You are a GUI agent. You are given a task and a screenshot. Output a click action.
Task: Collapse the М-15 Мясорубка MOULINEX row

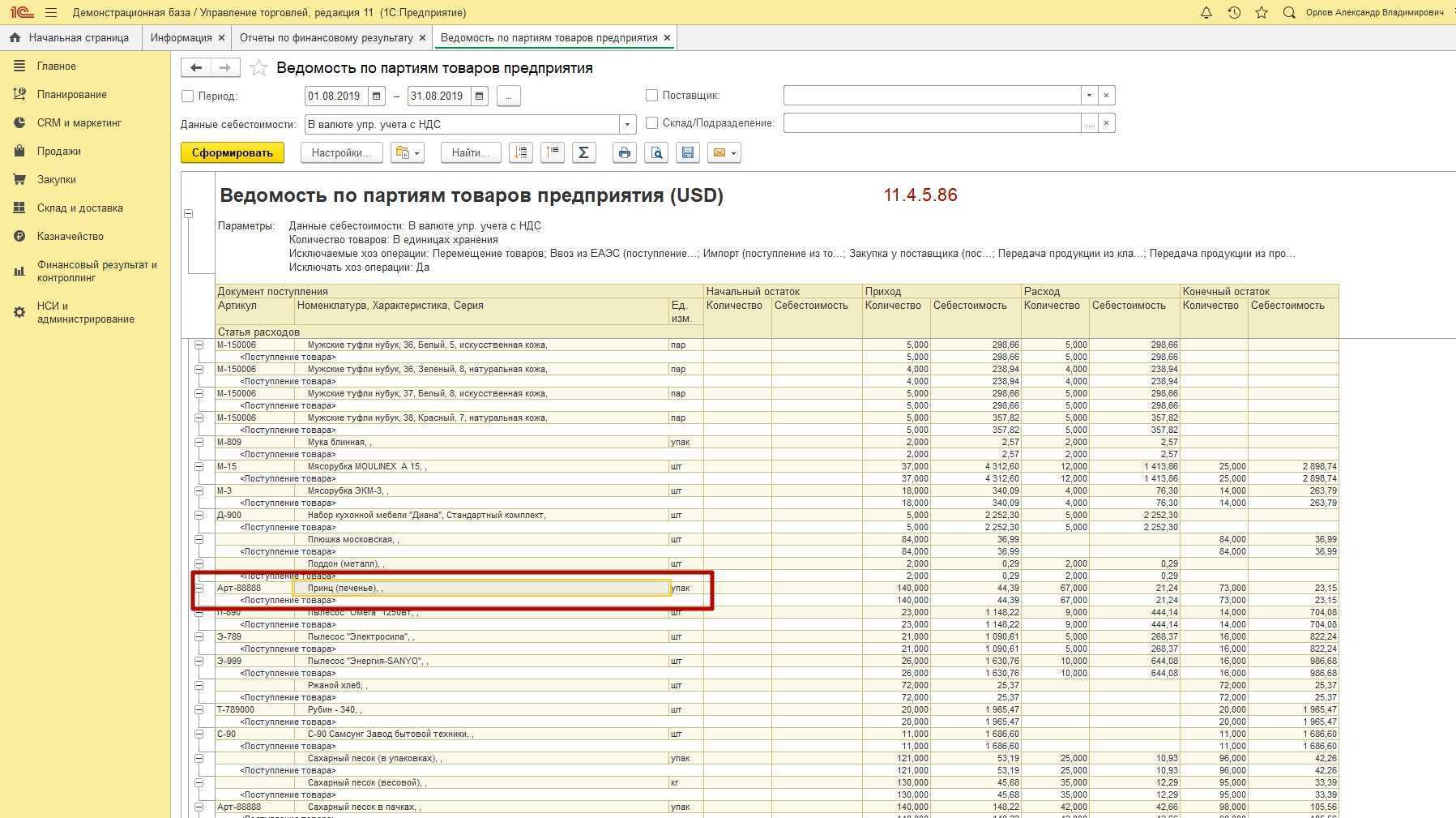click(199, 467)
